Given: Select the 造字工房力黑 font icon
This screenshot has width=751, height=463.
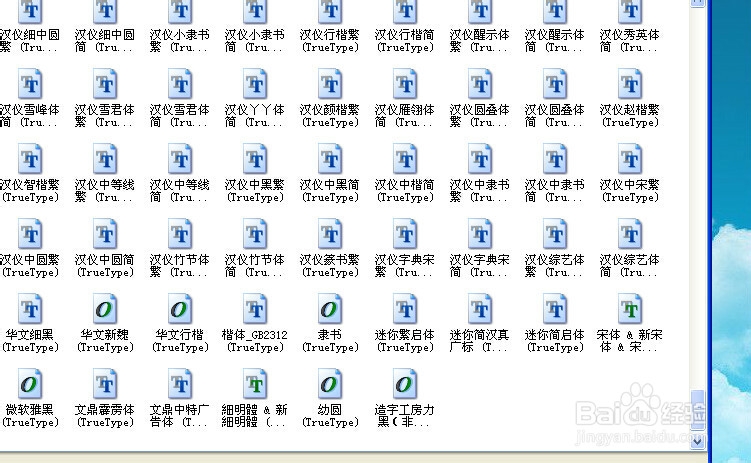Looking at the screenshot, I should (405, 384).
